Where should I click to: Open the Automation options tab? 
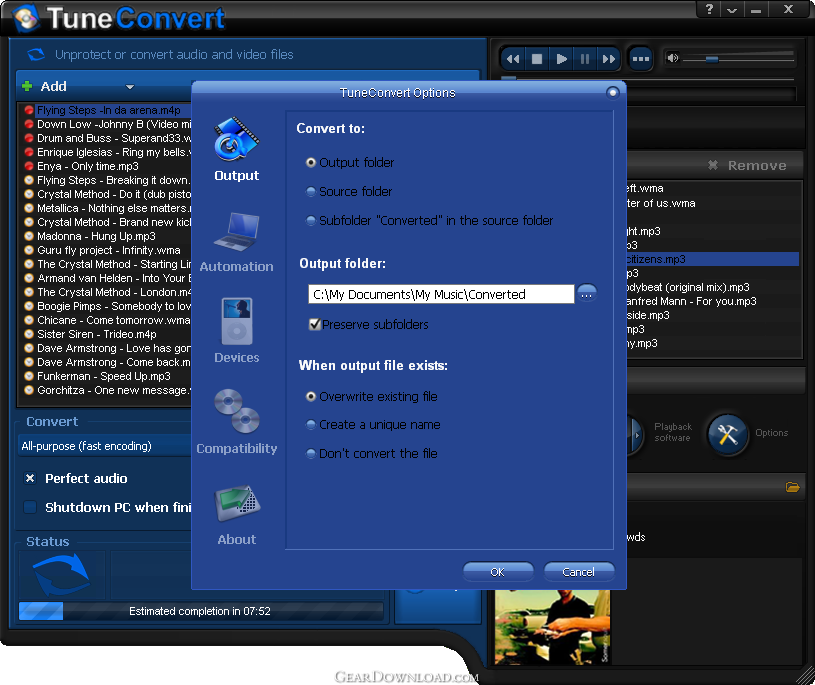click(236, 242)
